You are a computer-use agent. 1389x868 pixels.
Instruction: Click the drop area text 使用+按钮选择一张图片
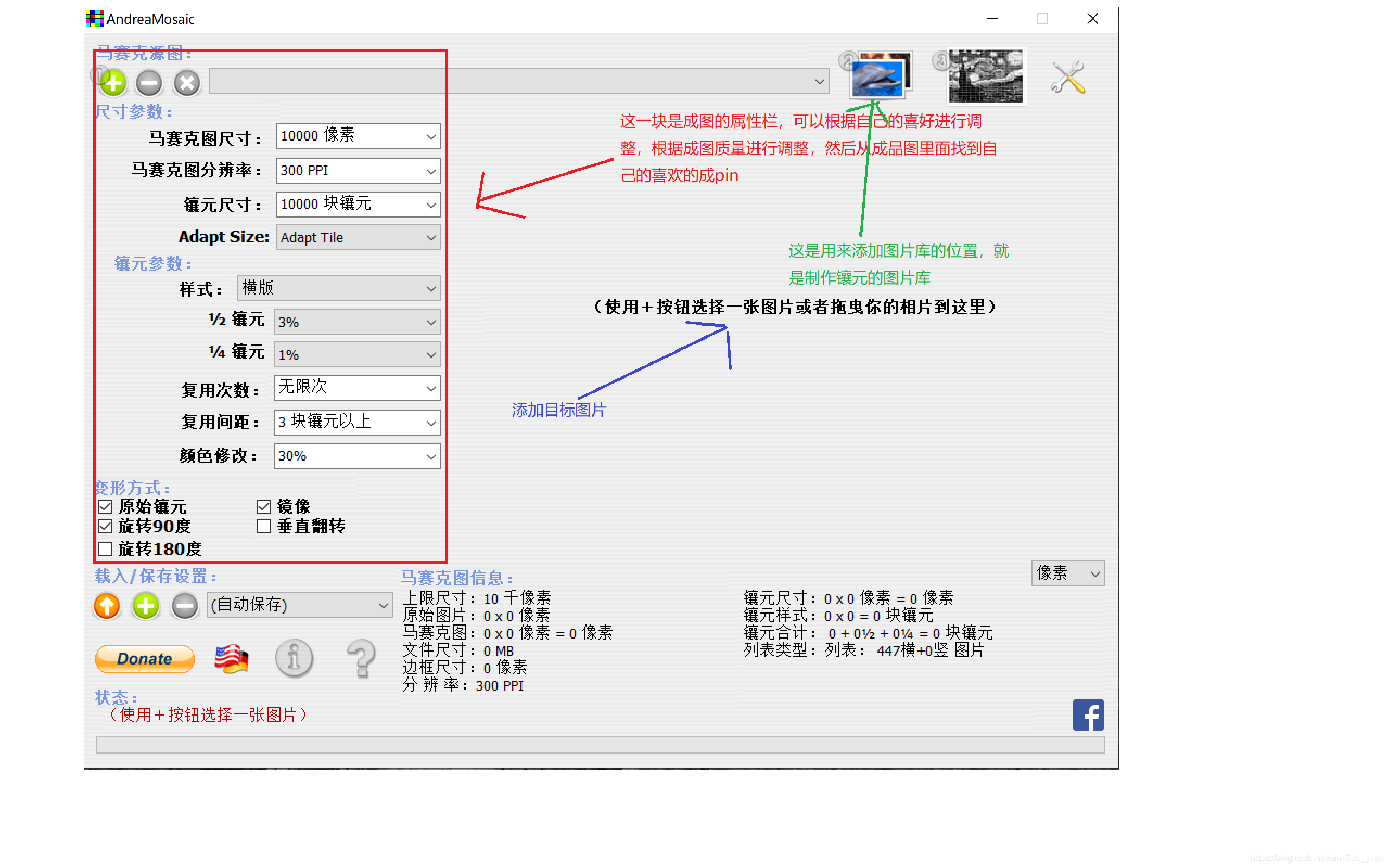click(x=795, y=307)
